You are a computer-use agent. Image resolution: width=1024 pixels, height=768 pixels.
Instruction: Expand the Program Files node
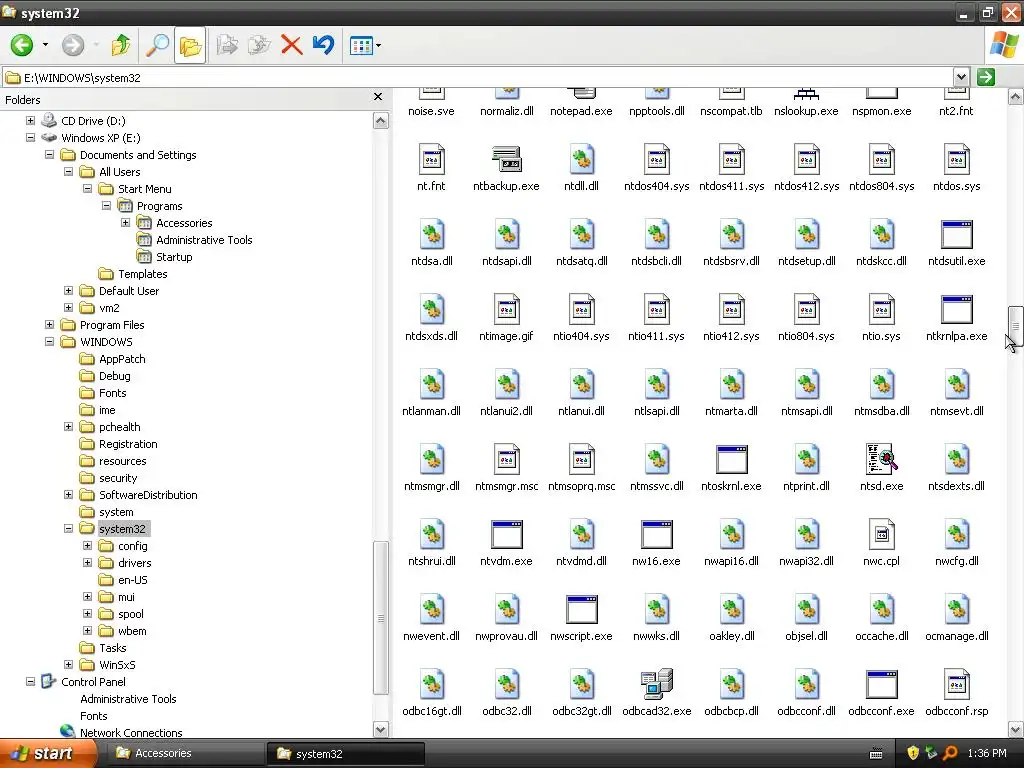(x=49, y=325)
